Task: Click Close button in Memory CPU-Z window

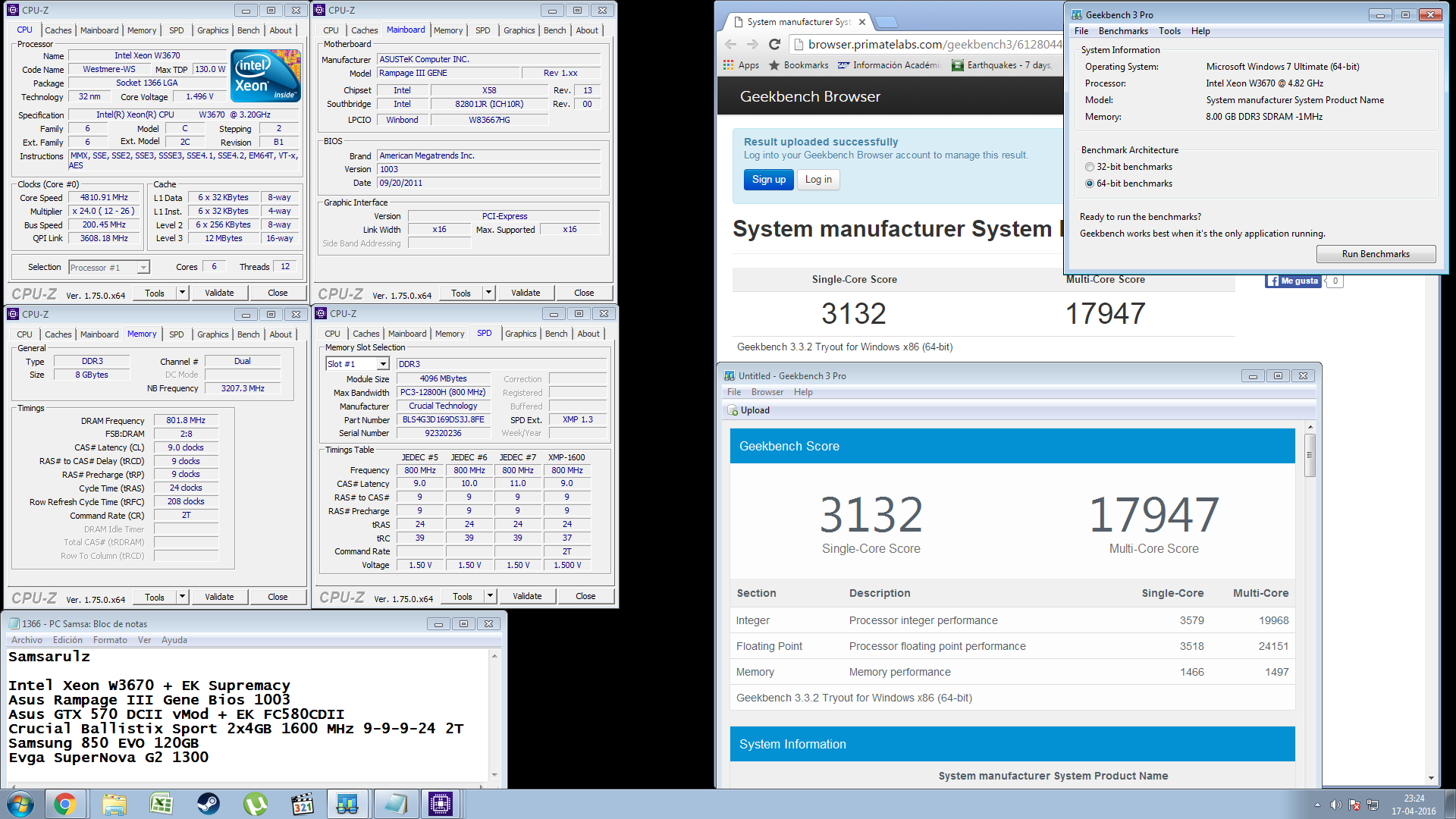Action: (278, 597)
